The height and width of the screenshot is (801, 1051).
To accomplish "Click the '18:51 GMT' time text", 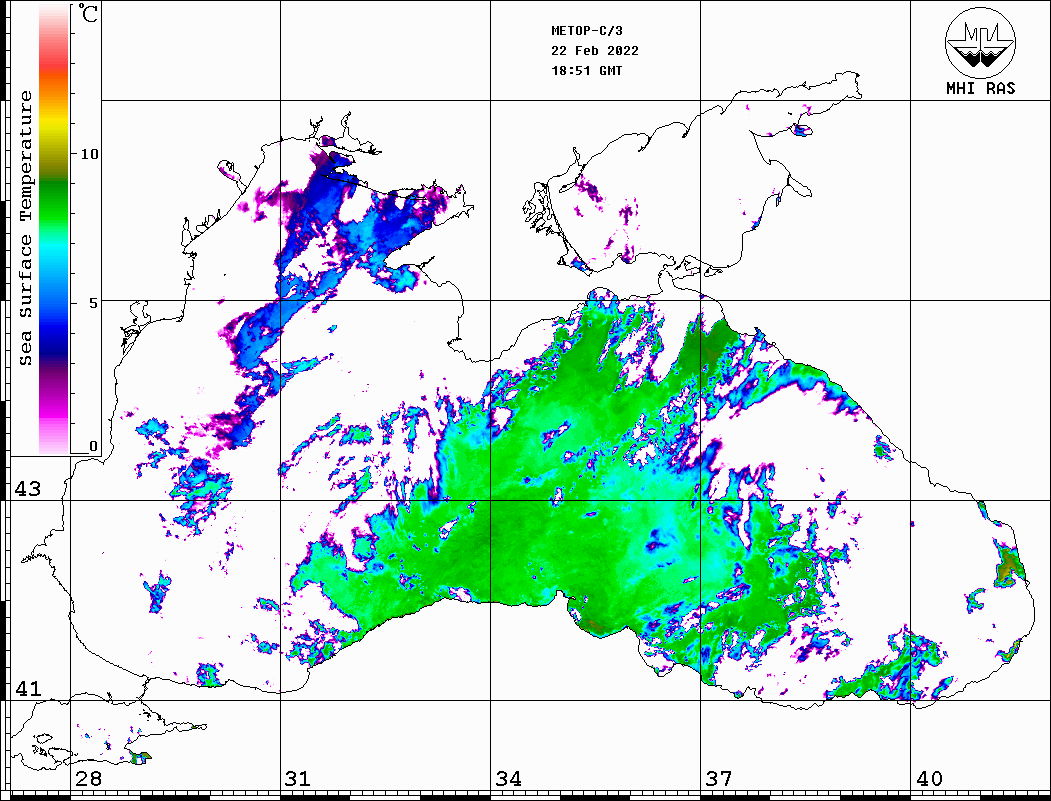I will (x=587, y=71).
